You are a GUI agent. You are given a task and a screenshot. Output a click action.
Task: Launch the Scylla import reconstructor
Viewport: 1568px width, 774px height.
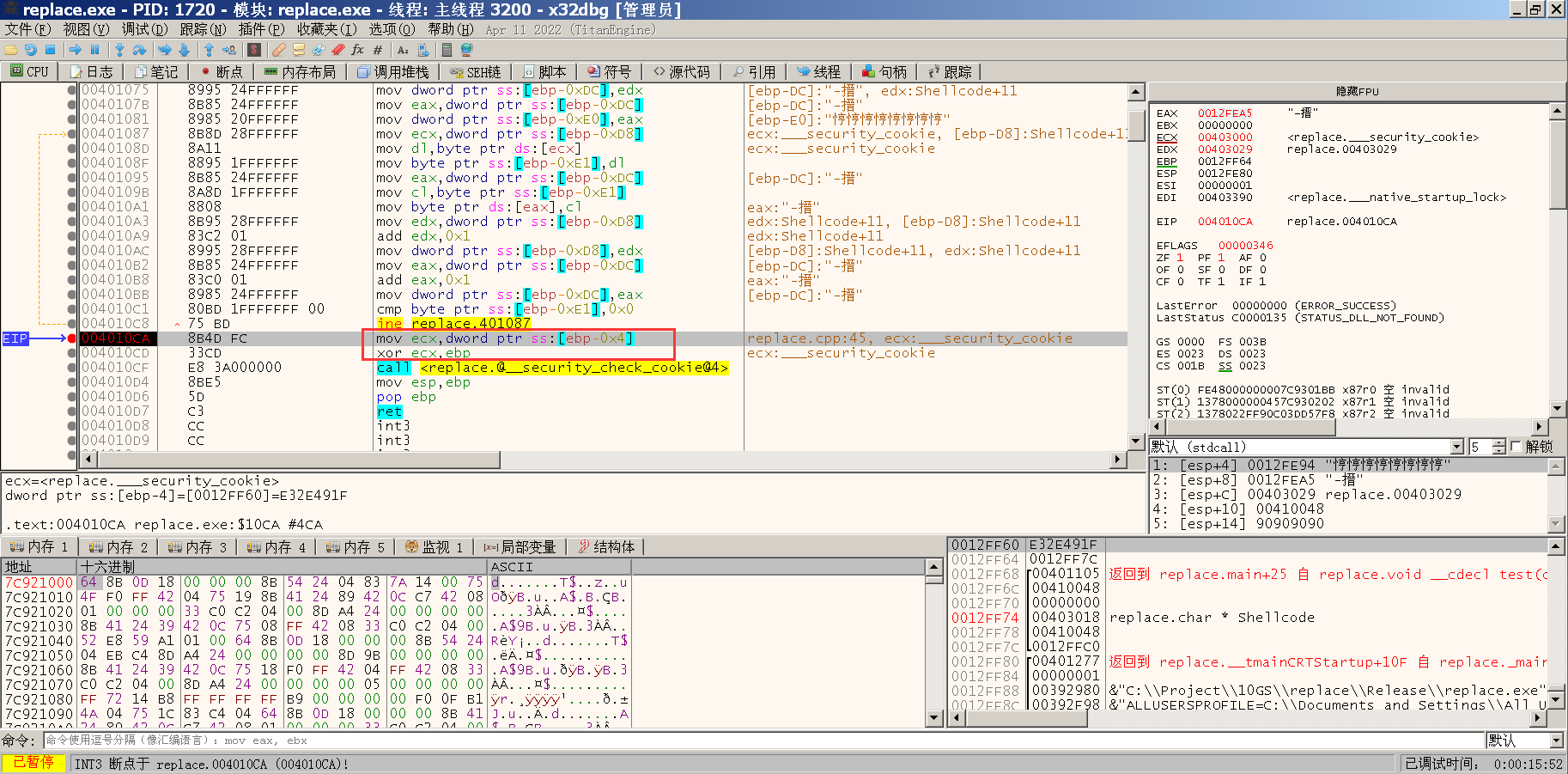254,49
